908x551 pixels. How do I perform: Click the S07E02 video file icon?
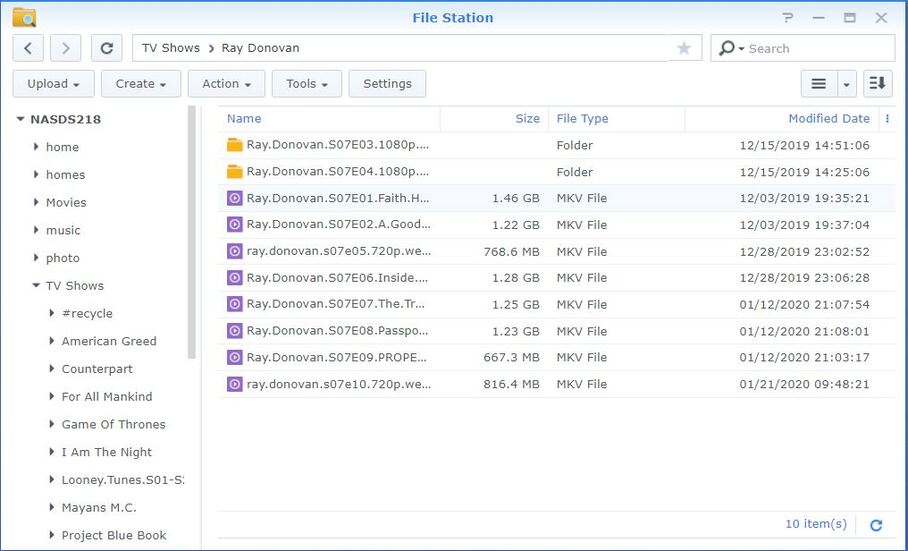point(235,225)
